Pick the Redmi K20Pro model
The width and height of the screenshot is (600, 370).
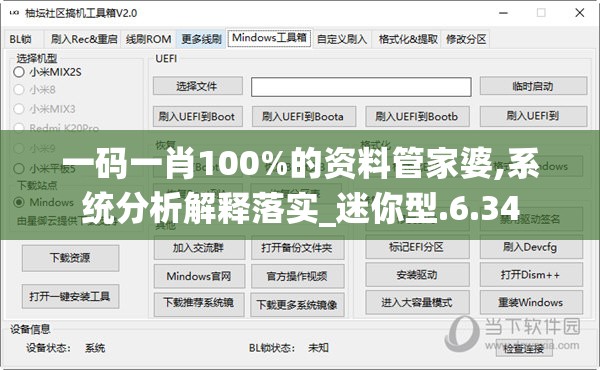pos(56,127)
